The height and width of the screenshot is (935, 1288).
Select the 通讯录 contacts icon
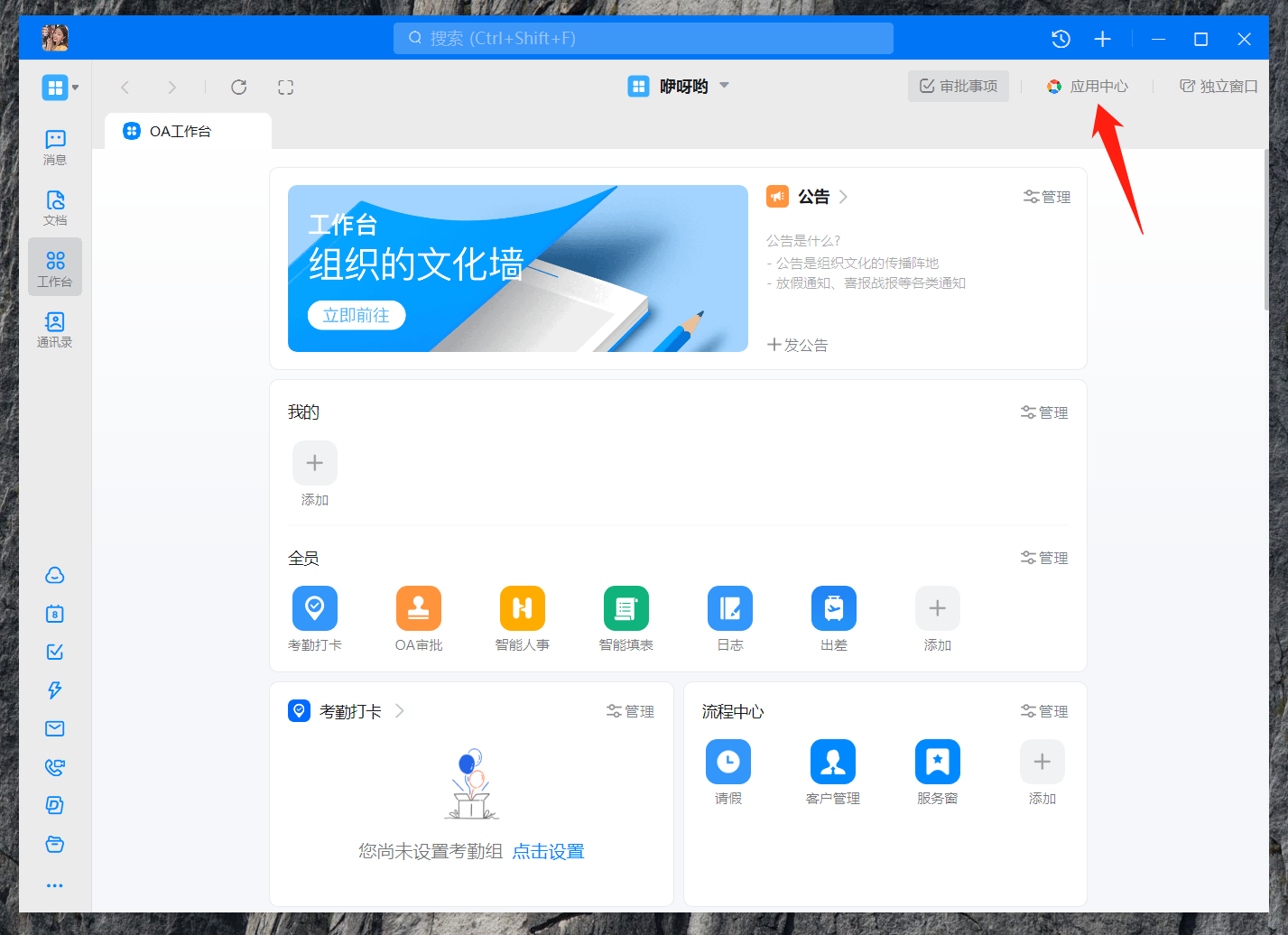point(55,329)
